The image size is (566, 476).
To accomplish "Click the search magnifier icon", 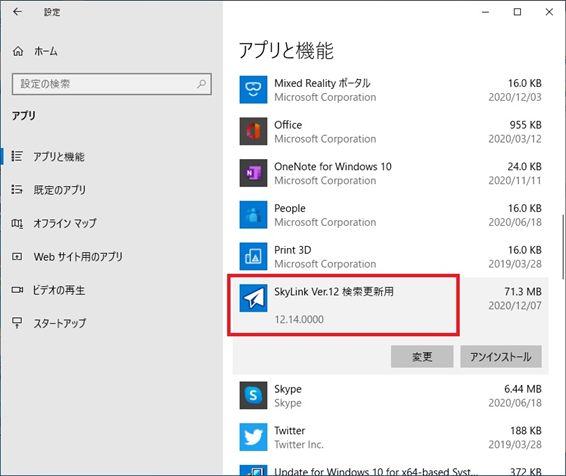I will click(201, 84).
